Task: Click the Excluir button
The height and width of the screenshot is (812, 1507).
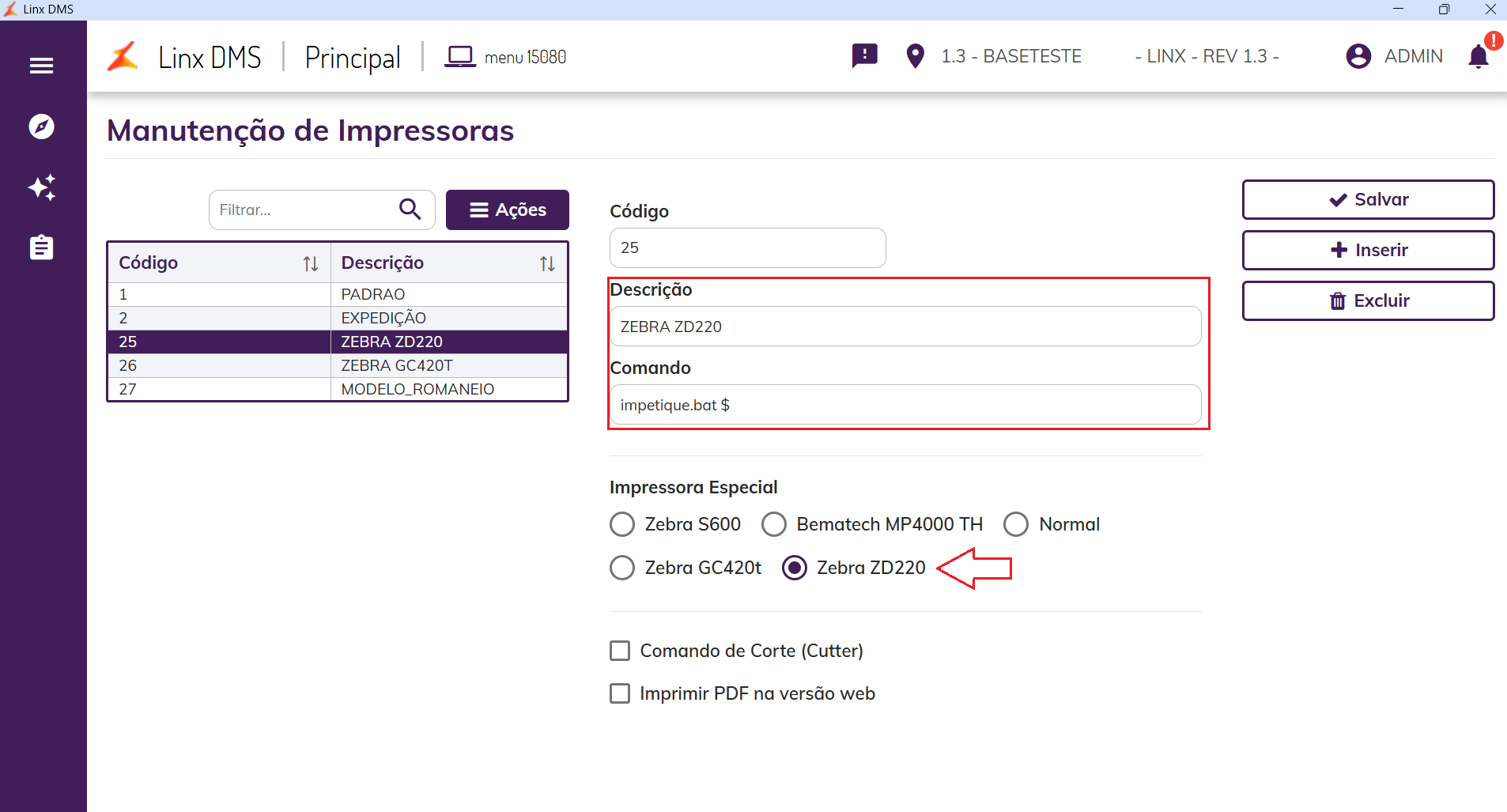Action: (x=1368, y=300)
